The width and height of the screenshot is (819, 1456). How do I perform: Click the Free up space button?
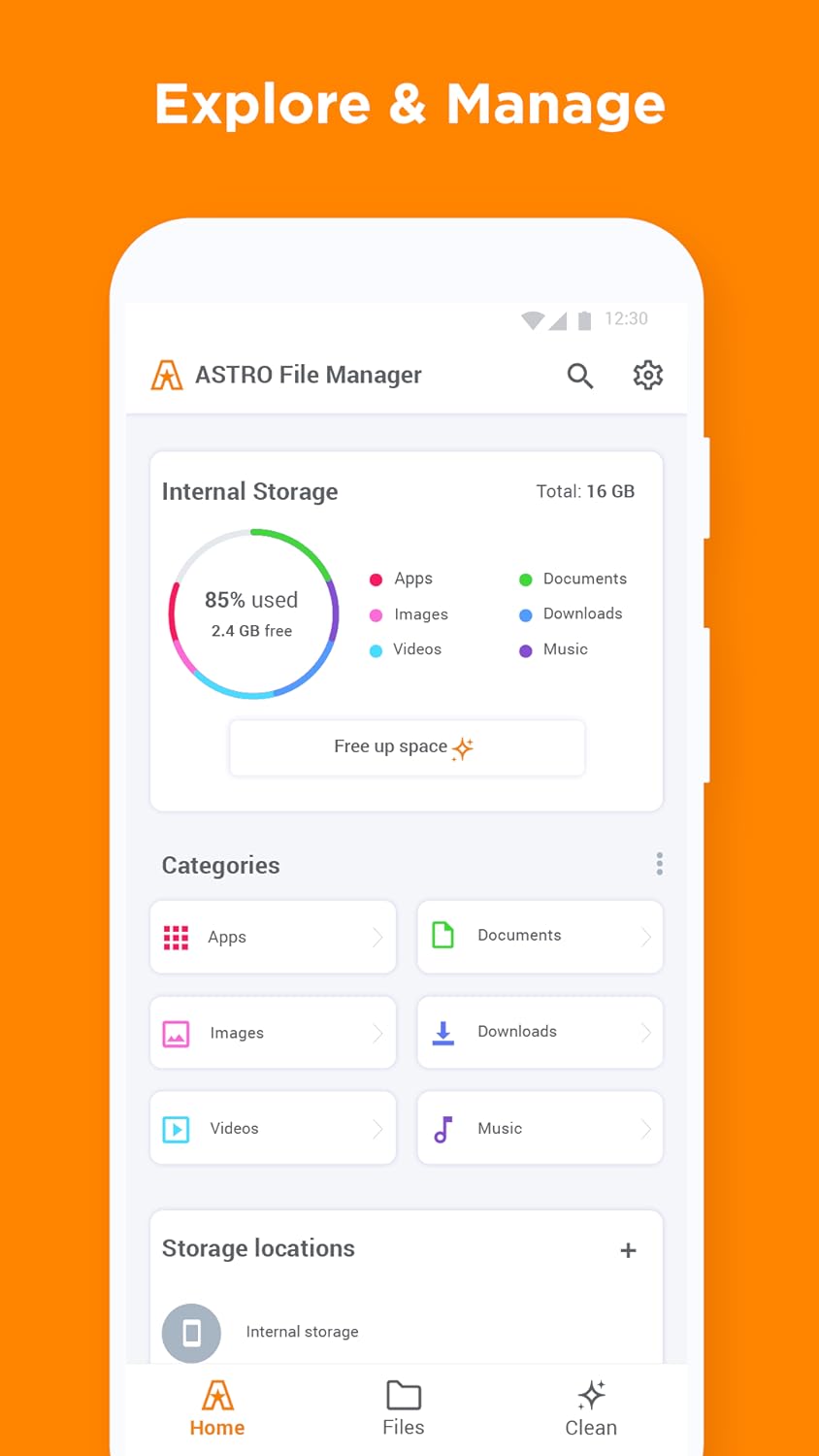point(407,747)
